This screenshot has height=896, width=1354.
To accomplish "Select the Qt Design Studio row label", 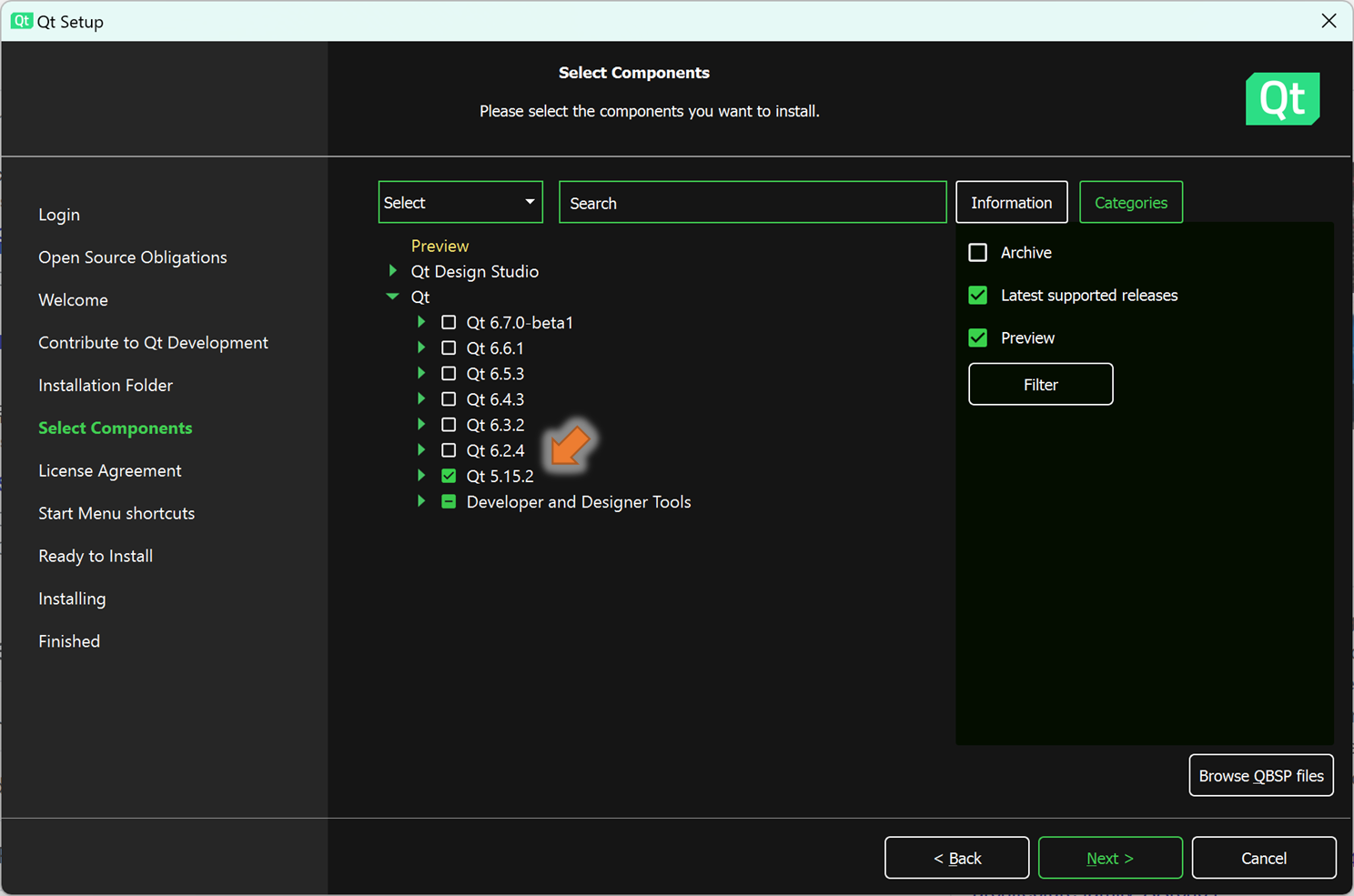I will click(474, 271).
